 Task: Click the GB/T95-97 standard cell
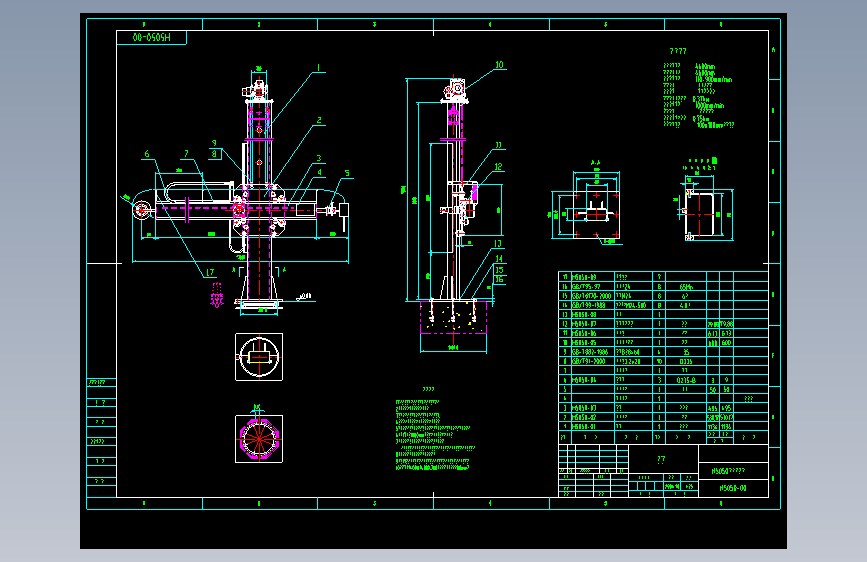592,287
